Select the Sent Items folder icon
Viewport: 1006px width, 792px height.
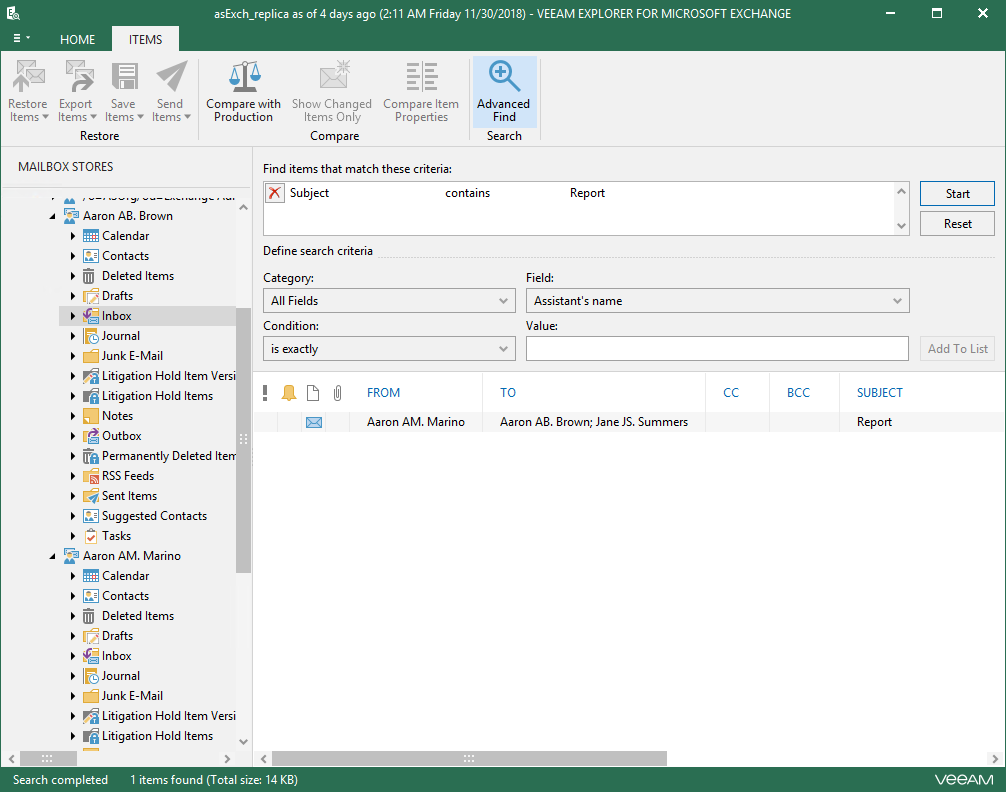pyautogui.click(x=90, y=496)
